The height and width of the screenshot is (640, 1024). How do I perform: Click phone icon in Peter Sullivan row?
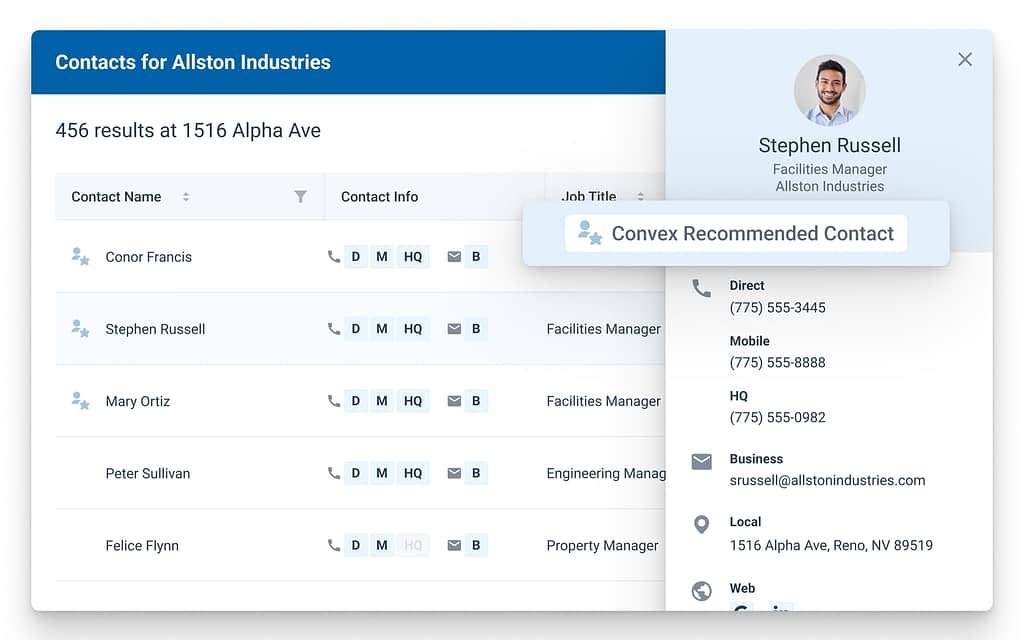334,473
